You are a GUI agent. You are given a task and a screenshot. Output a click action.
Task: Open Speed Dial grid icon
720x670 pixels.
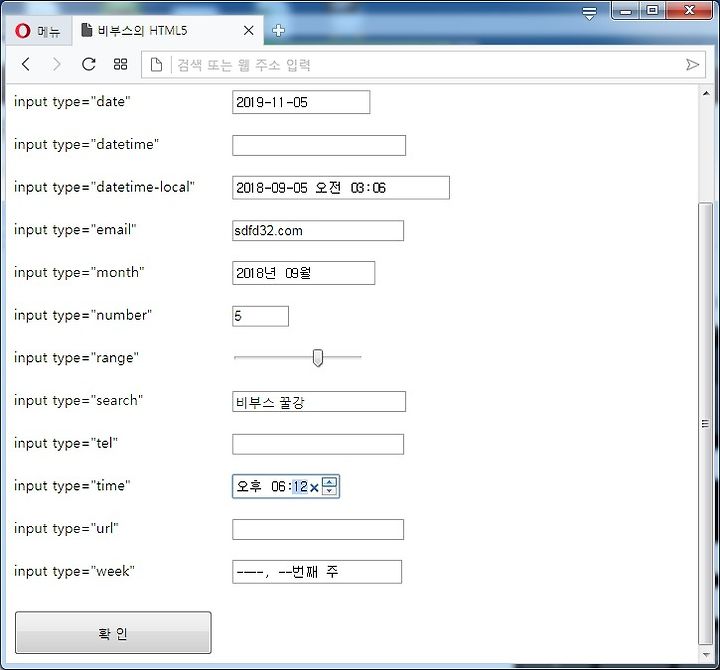tap(120, 64)
